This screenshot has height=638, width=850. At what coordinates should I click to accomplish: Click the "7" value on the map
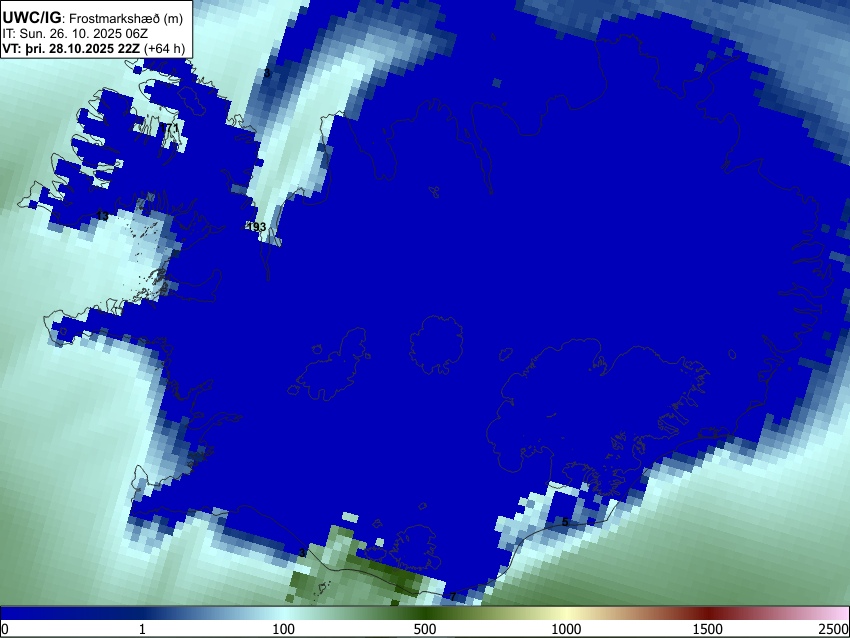point(453,597)
